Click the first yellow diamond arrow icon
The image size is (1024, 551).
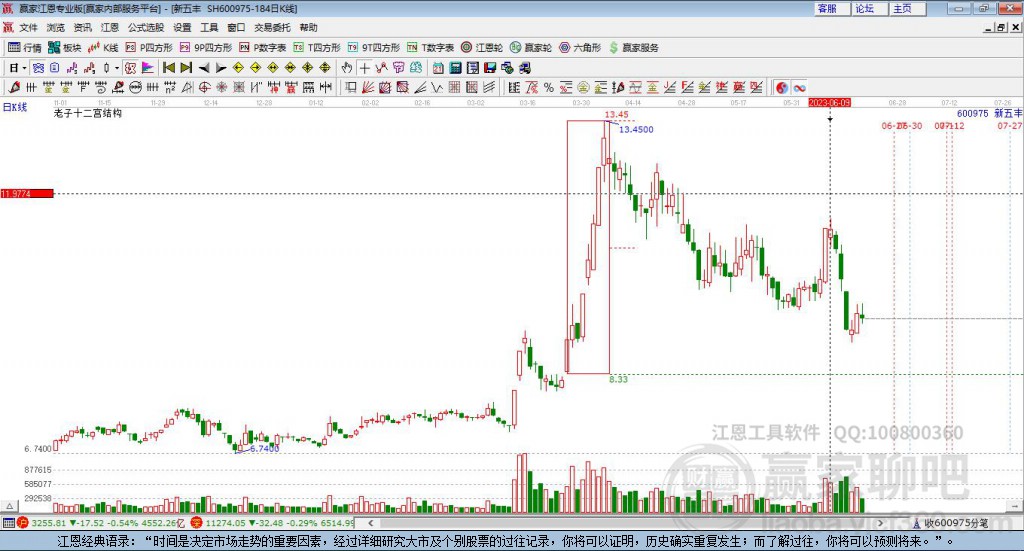[x=238, y=68]
